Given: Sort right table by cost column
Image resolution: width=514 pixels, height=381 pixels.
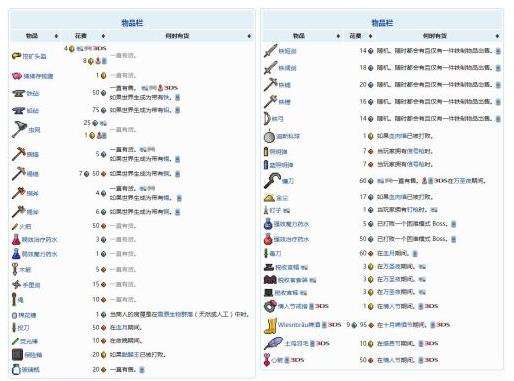Looking at the screenshot, I should click(x=370, y=36).
